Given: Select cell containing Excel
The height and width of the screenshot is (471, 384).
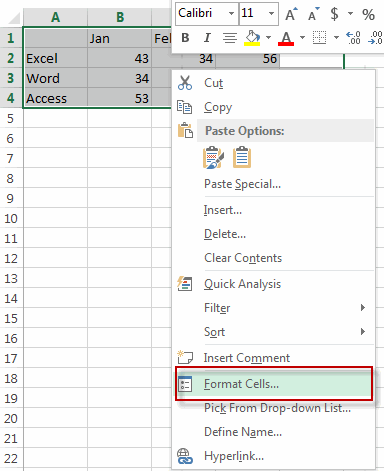Looking at the screenshot, I should (56, 58).
